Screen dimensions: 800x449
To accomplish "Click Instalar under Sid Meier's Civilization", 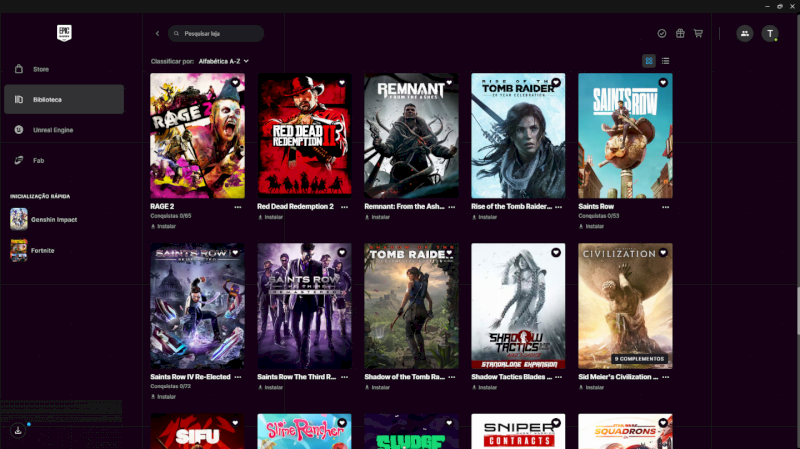I will [592, 387].
